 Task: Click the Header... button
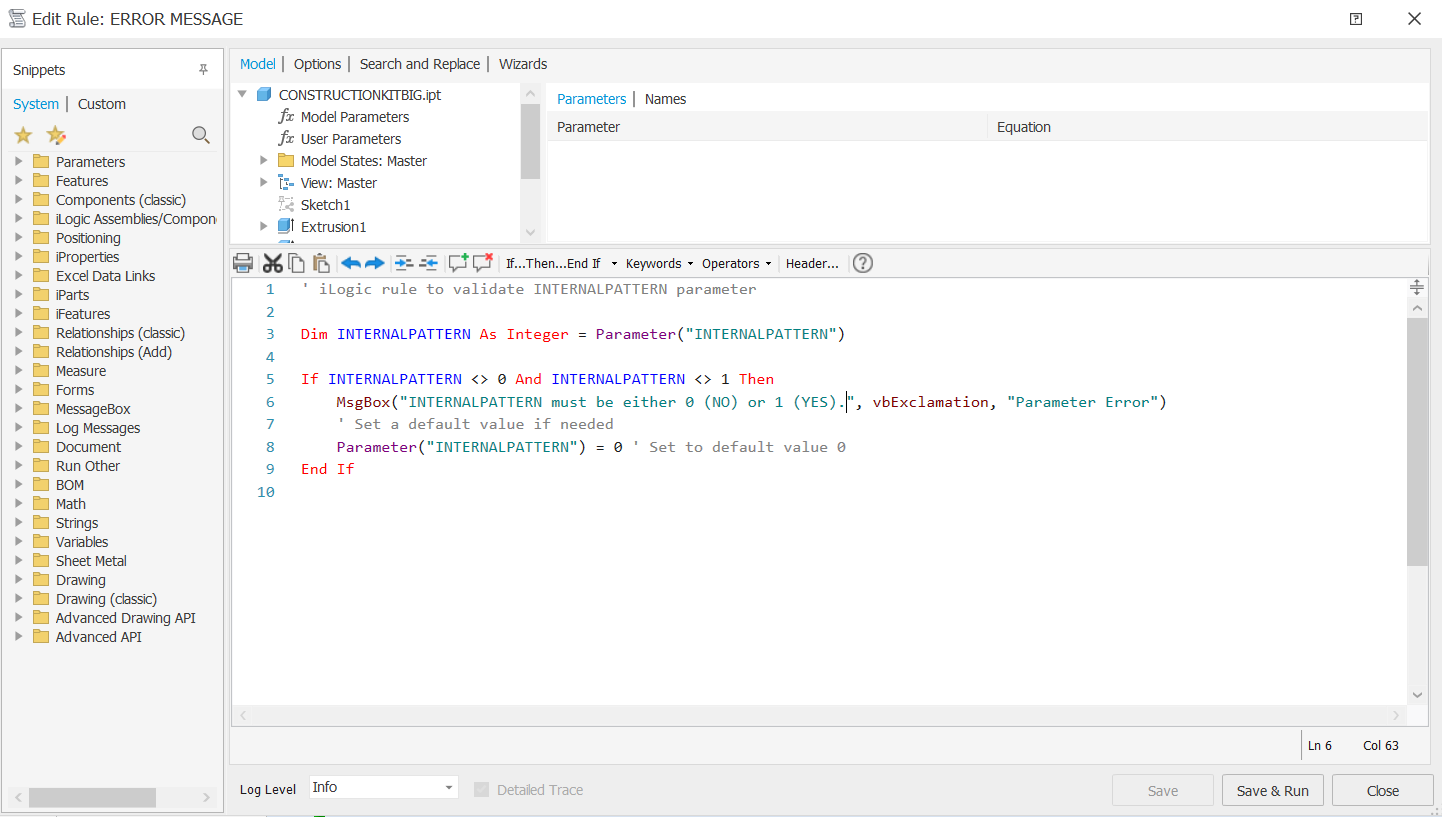coord(812,264)
